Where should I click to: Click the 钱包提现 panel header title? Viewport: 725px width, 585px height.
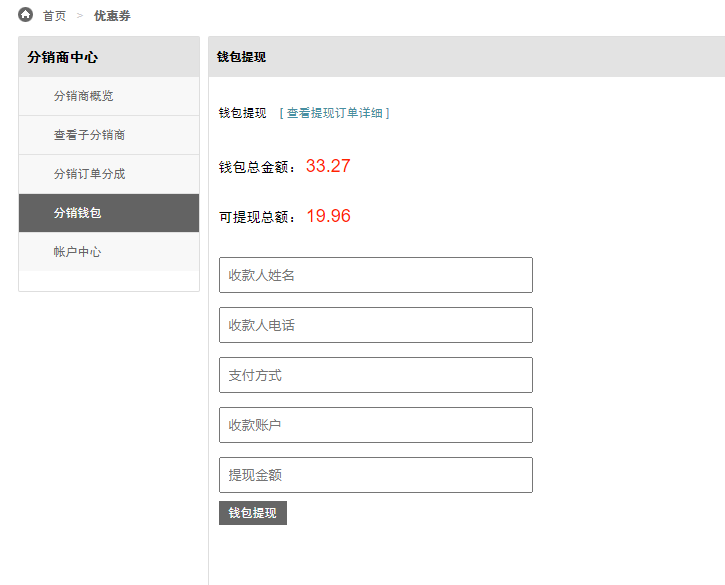[241, 57]
